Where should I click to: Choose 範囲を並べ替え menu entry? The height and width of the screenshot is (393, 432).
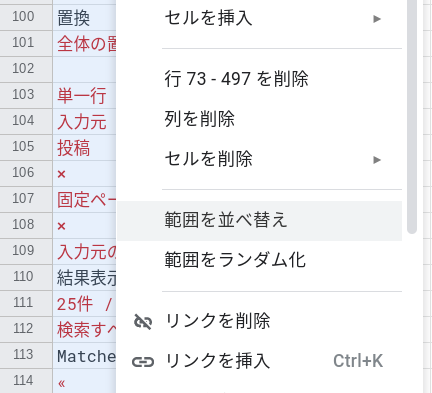pyautogui.click(x=260, y=221)
